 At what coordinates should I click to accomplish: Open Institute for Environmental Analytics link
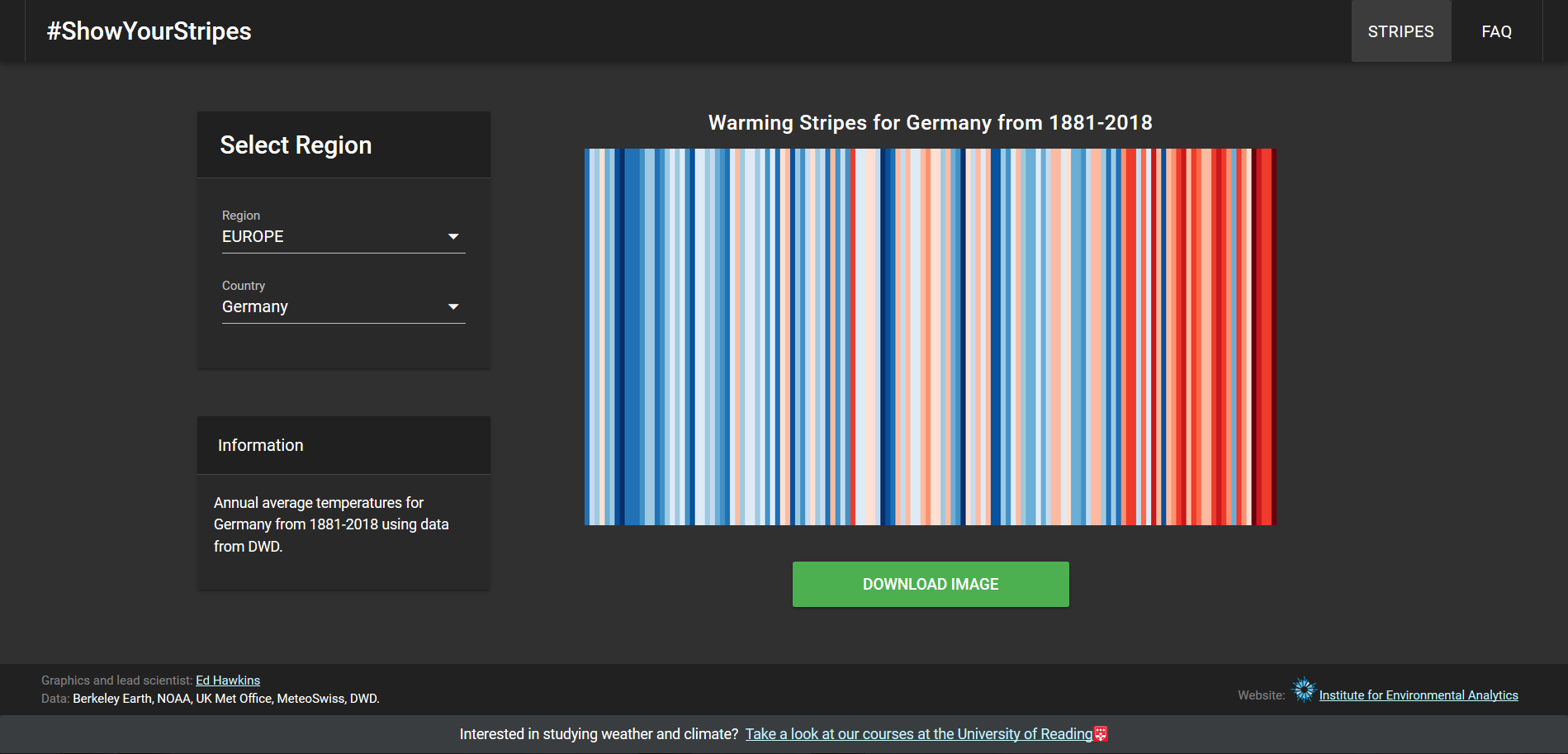click(1419, 695)
